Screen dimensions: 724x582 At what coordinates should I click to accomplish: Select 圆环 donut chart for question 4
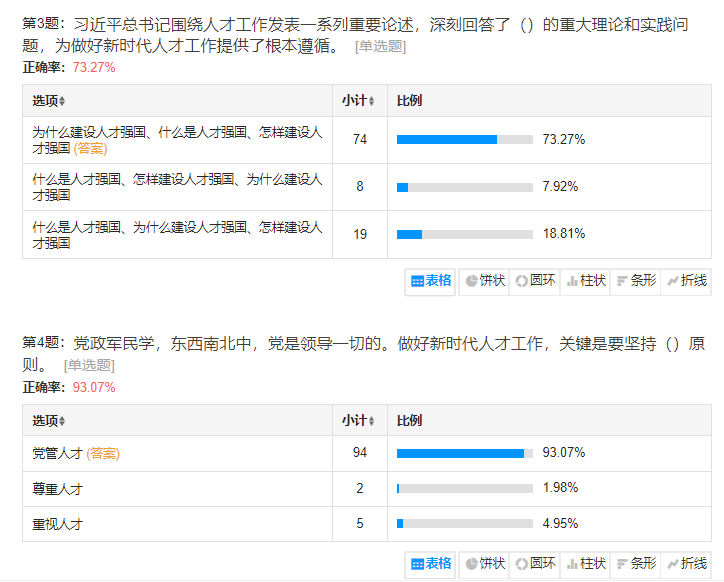tap(535, 564)
